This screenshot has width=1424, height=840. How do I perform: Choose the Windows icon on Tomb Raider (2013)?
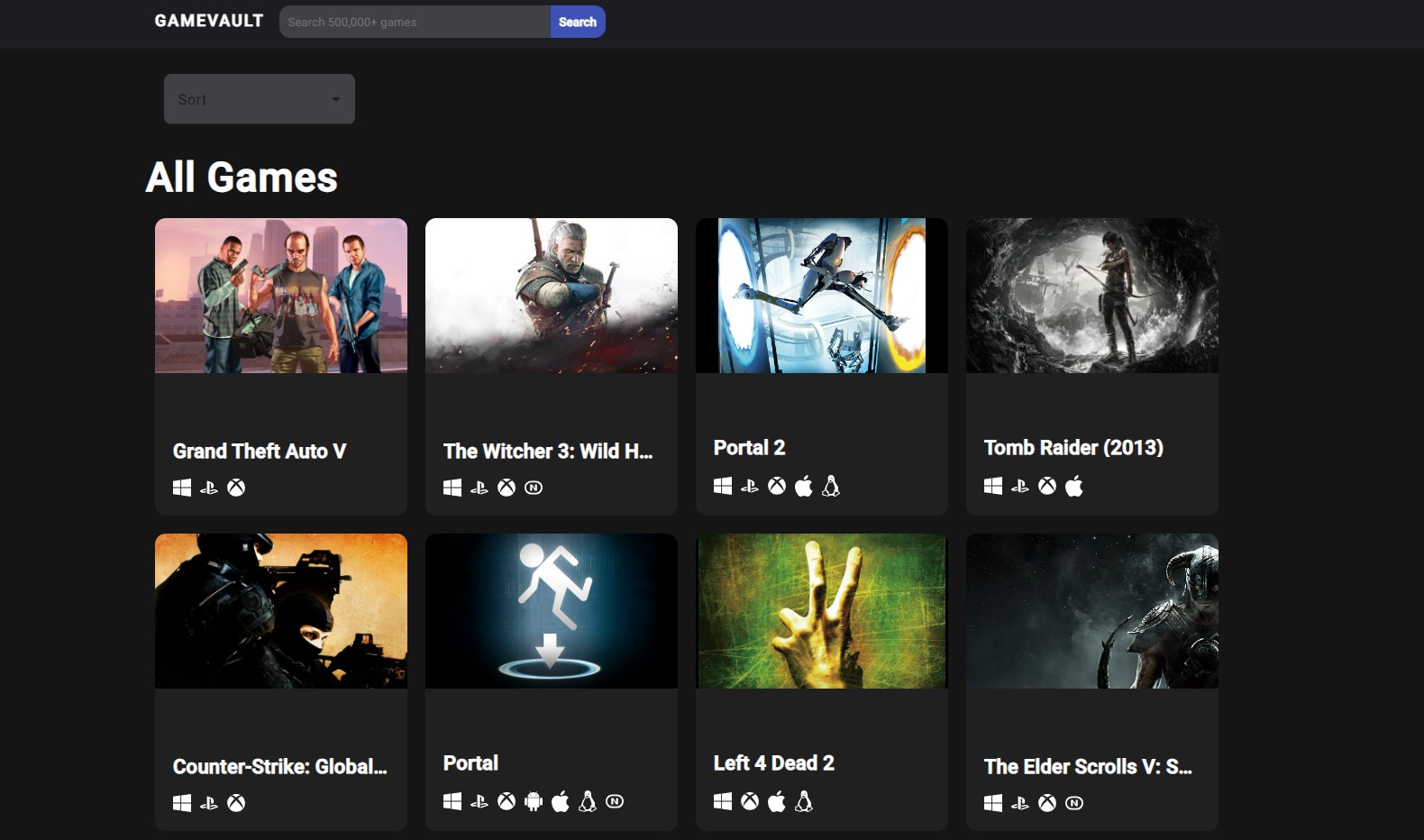(x=993, y=486)
